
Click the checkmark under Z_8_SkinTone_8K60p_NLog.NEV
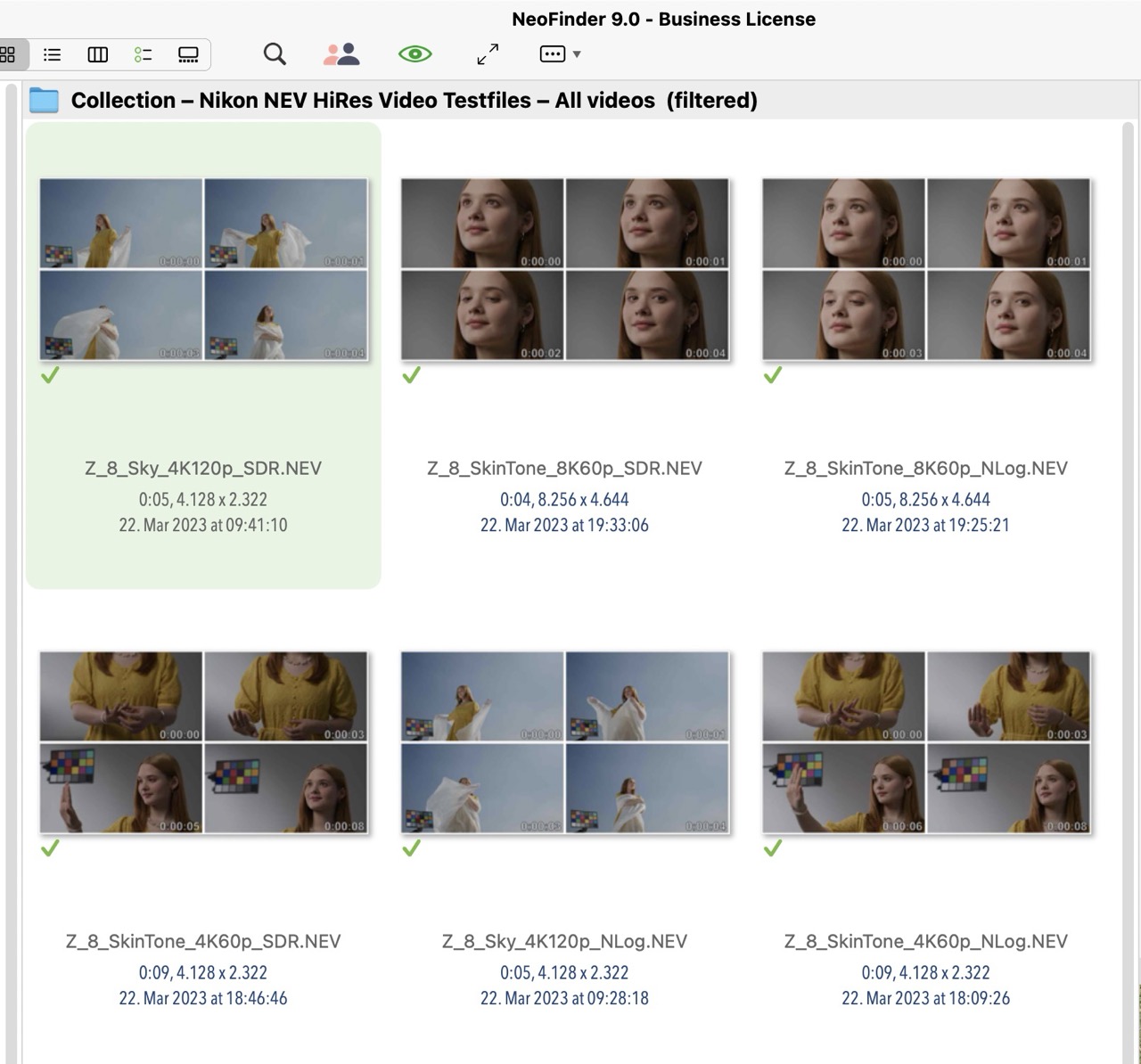(x=772, y=375)
